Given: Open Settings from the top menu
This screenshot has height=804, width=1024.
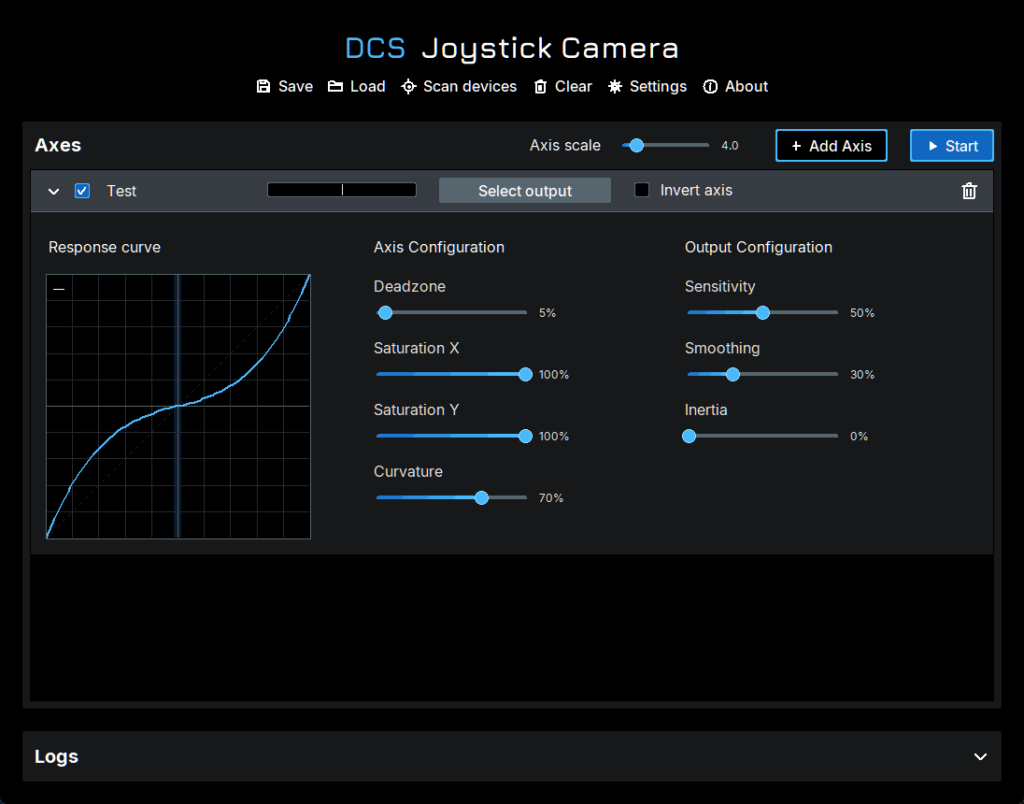Looking at the screenshot, I should click(x=647, y=86).
